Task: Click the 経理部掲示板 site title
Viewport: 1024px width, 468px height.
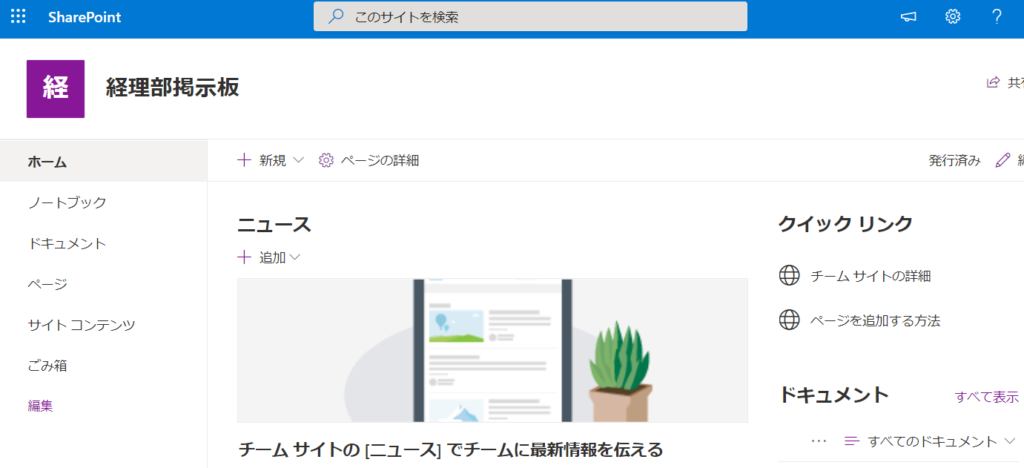Action: (172, 87)
